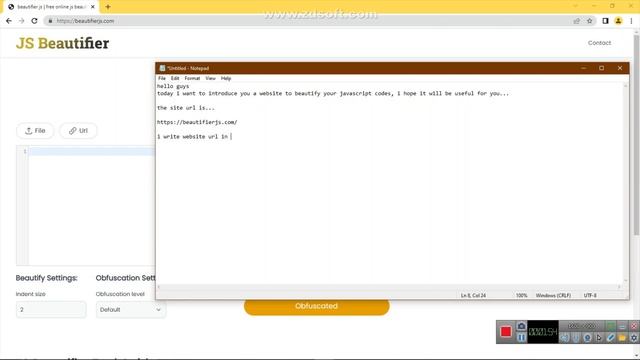640x360 pixels.
Task: Open Chrome side panel
Action: (x=605, y=21)
